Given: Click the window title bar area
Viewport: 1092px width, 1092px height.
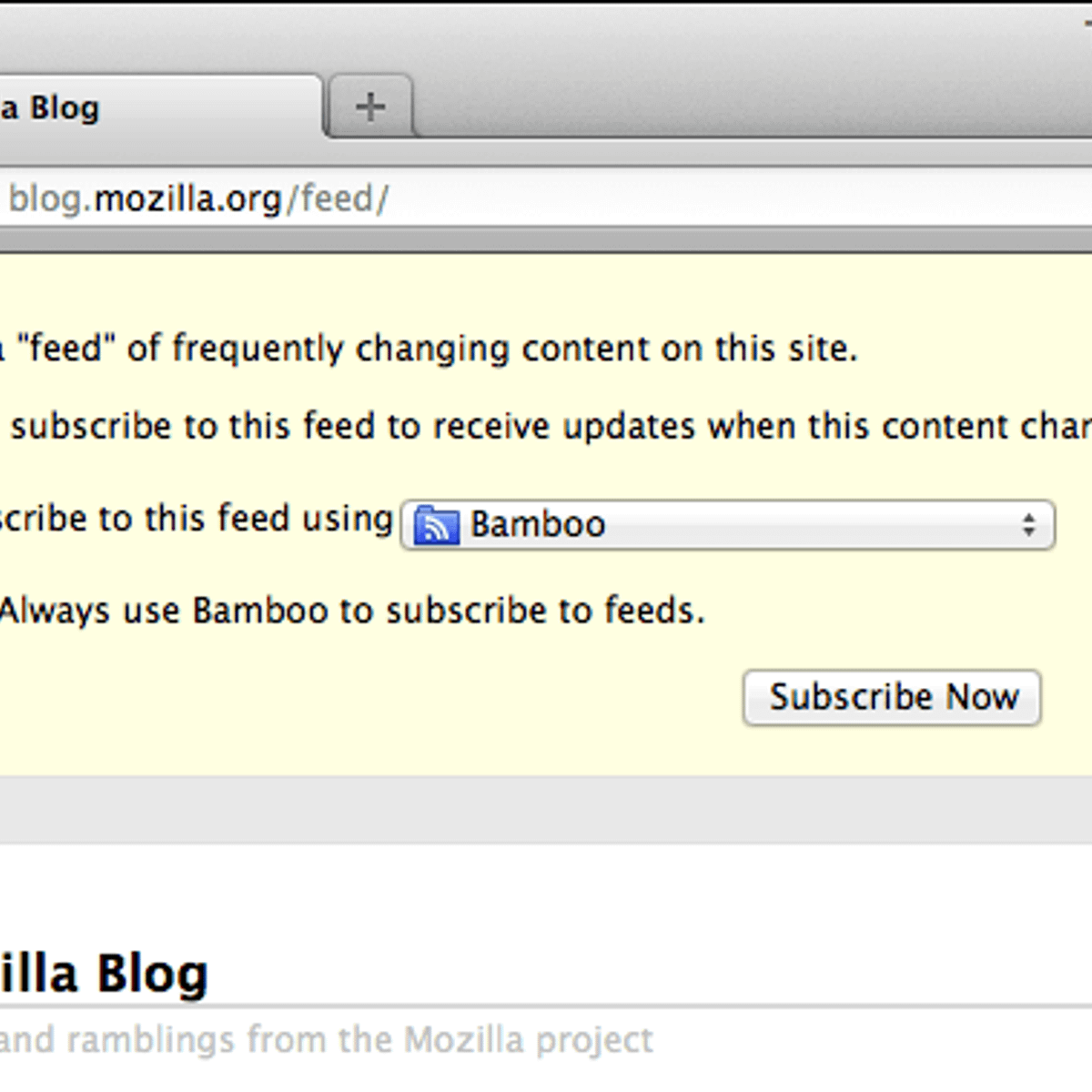Looking at the screenshot, I should click(x=546, y=36).
